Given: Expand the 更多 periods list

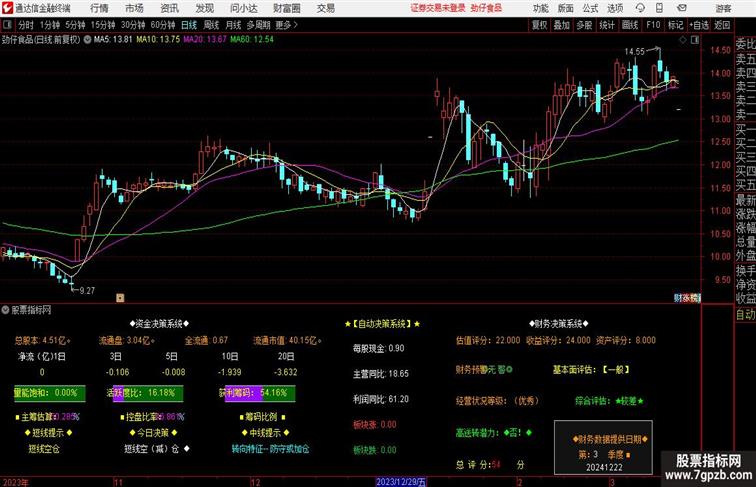Looking at the screenshot, I should pos(287,25).
